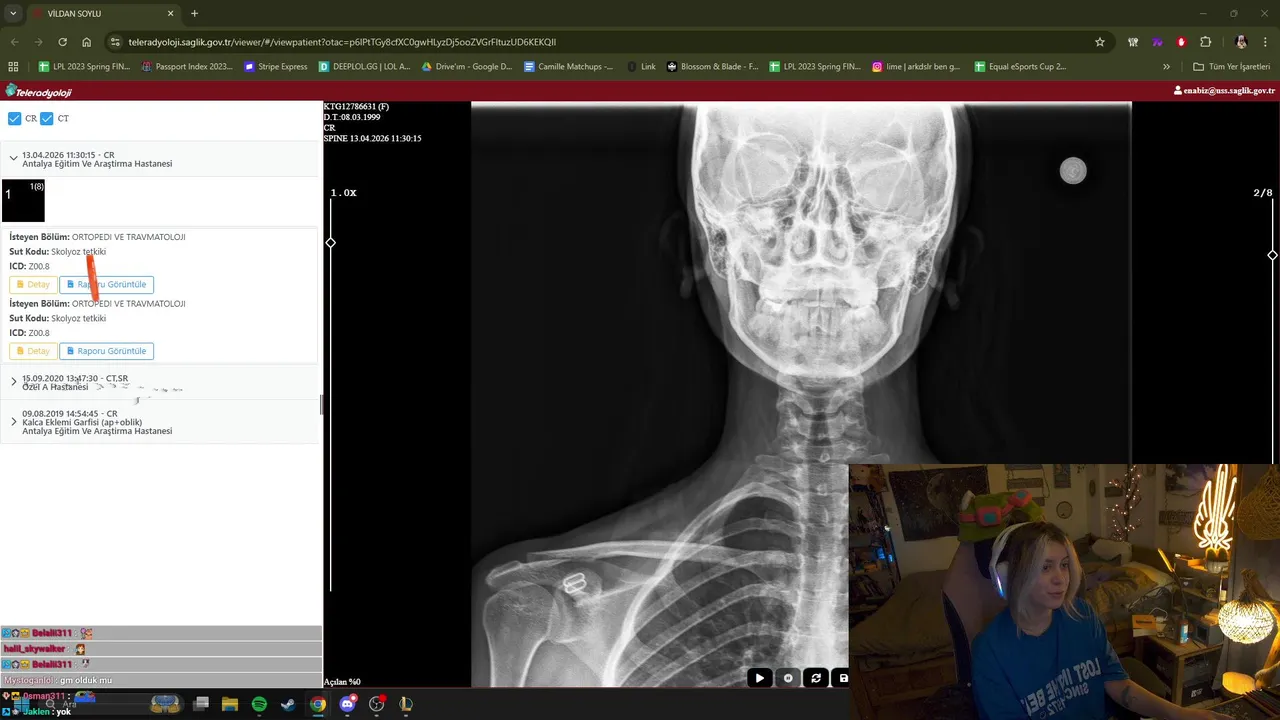This screenshot has height=720, width=1280.
Task: Click the browser forward arrow
Action: click(x=38, y=42)
